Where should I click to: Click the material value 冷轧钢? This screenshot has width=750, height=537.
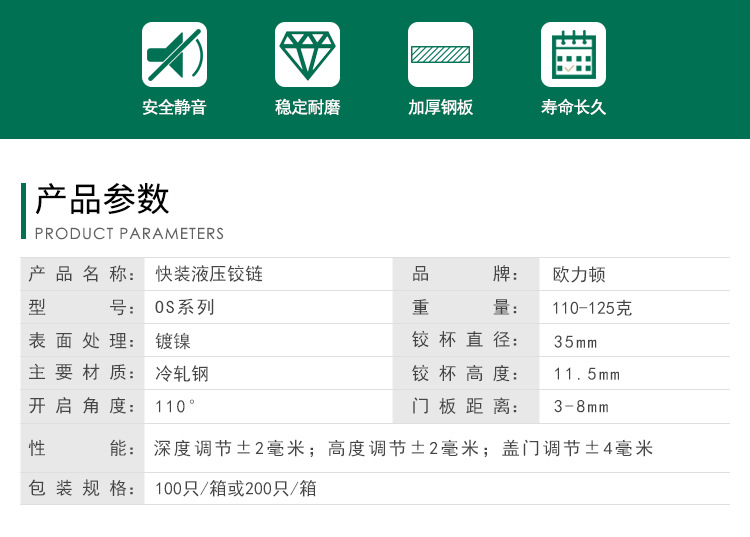tap(182, 373)
